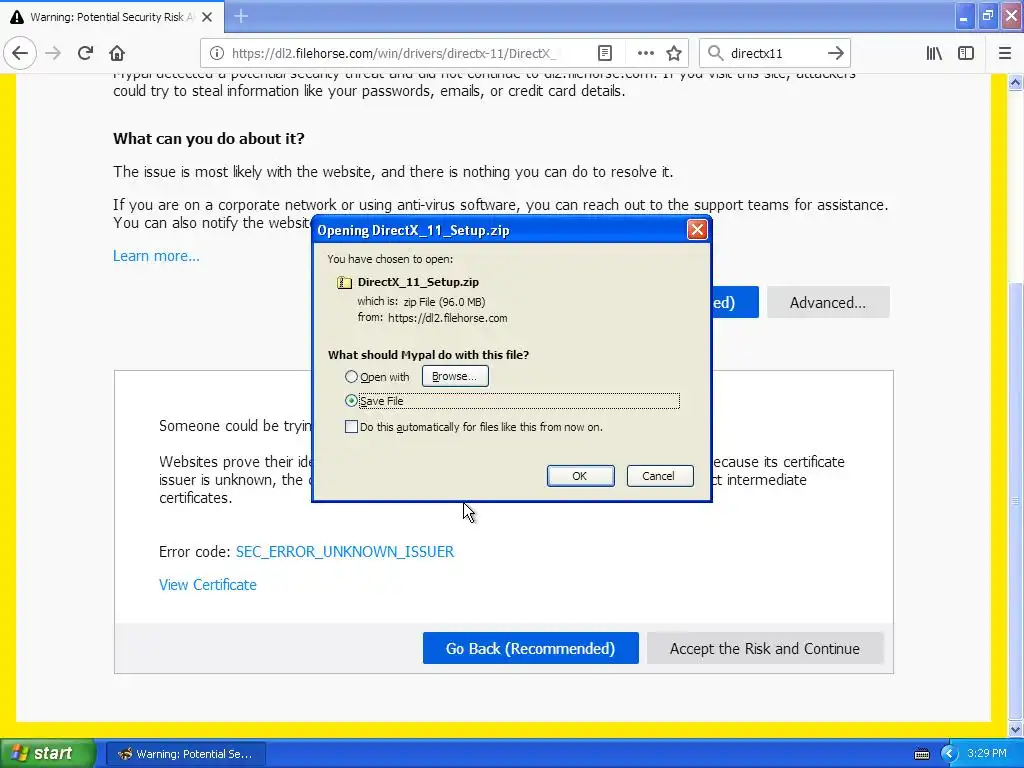
Task: Show sidebars icon in toolbar
Action: click(x=966, y=54)
